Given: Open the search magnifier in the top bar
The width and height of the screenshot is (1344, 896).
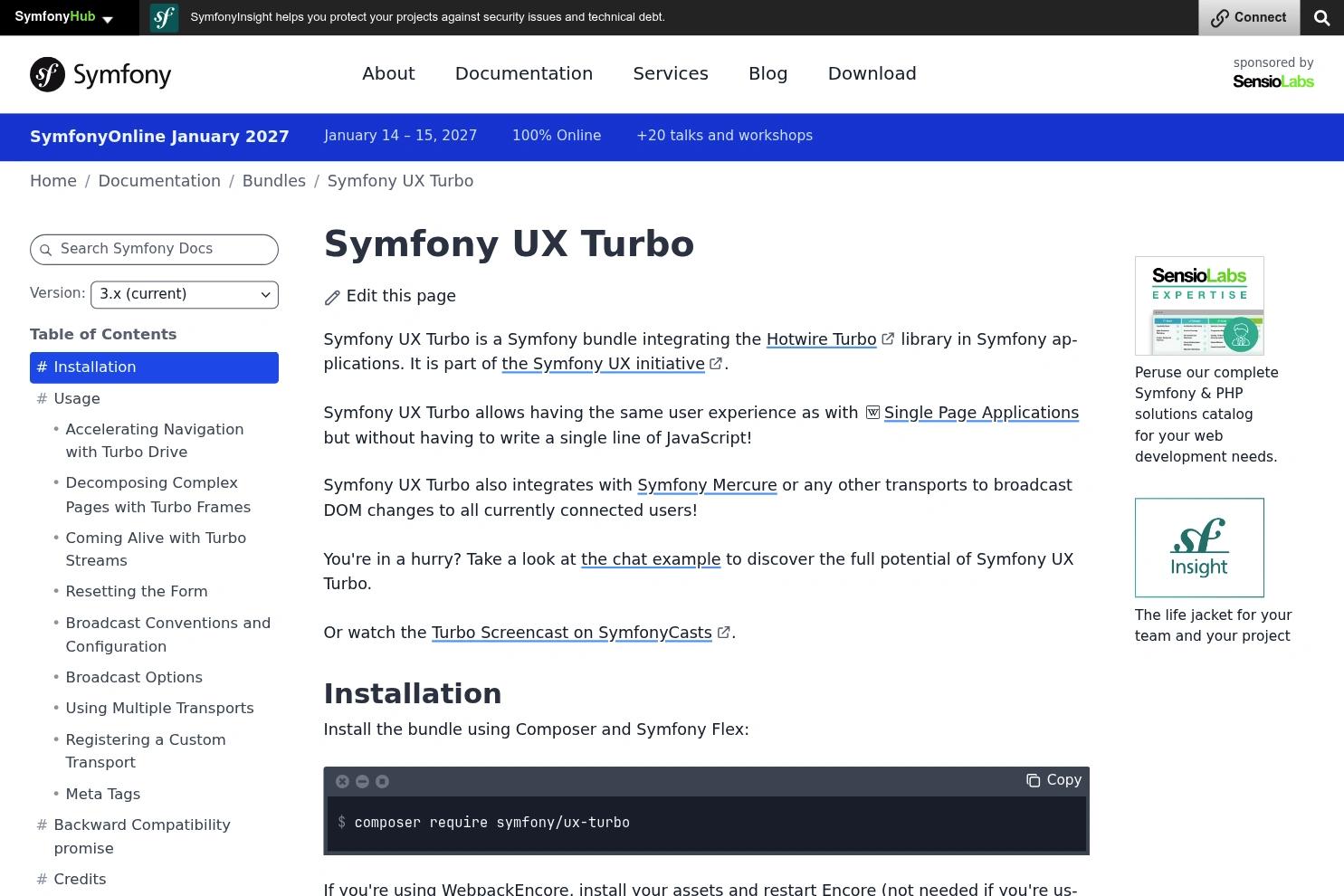Looking at the screenshot, I should [1322, 18].
